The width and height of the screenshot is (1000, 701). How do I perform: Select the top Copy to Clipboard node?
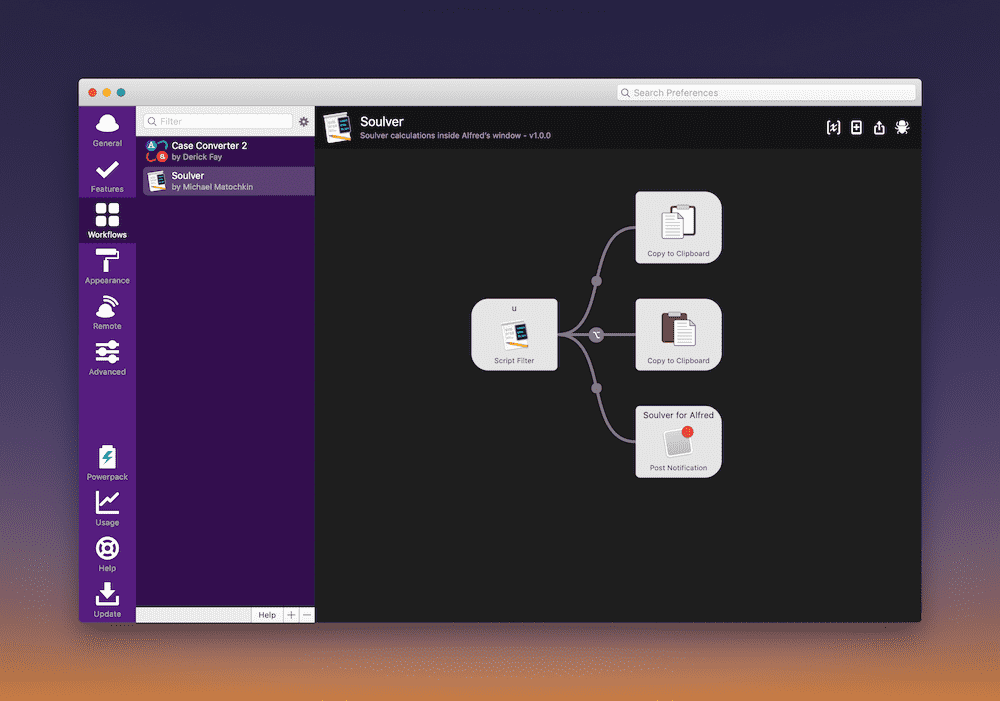[679, 227]
